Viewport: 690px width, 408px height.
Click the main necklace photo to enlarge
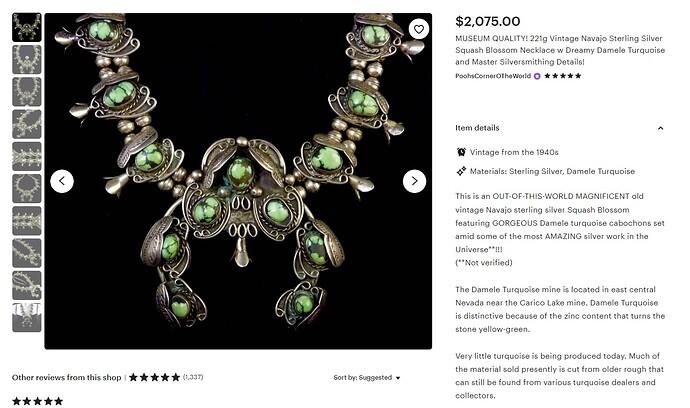click(x=238, y=181)
